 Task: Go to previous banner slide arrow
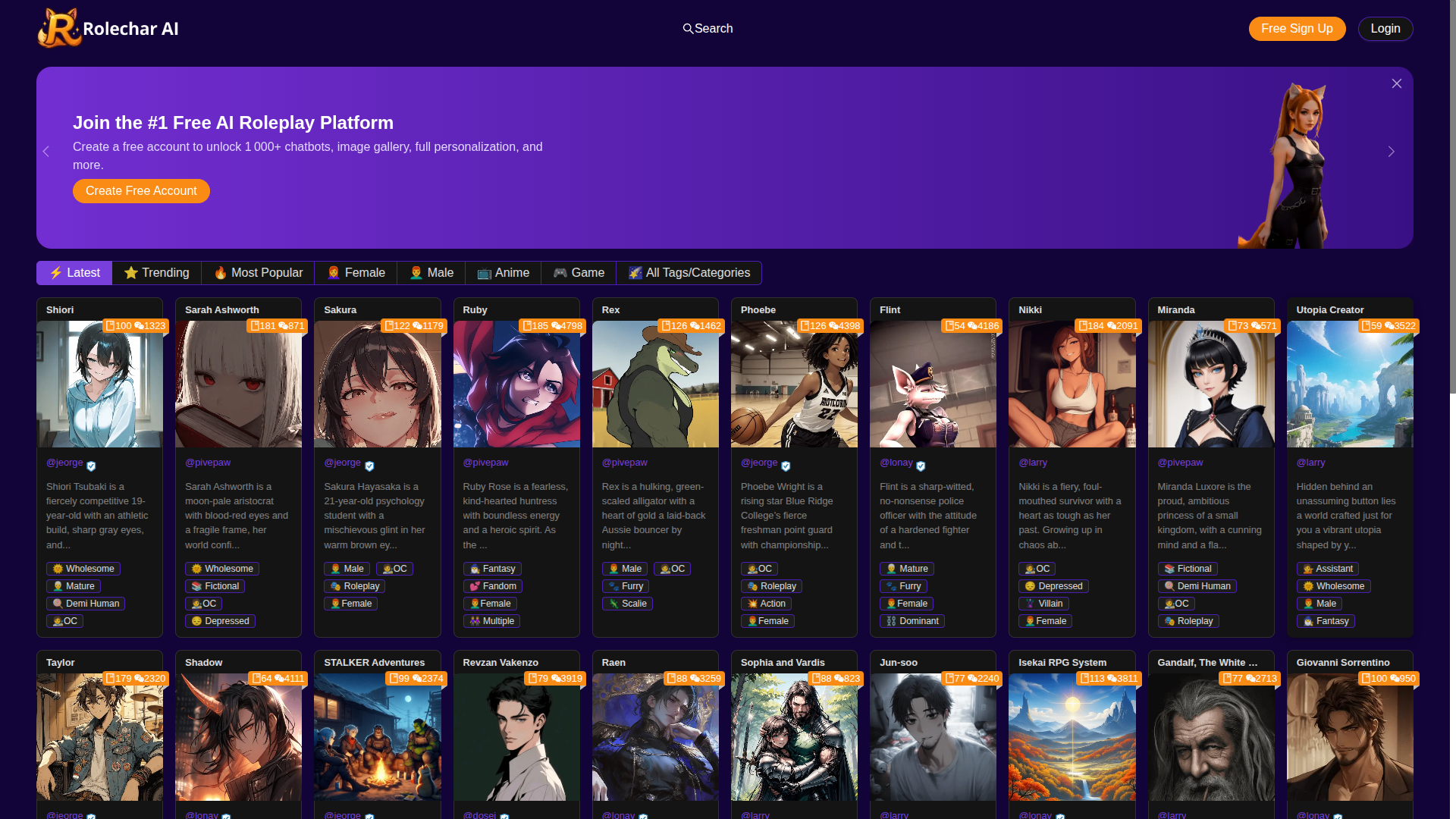tap(46, 152)
